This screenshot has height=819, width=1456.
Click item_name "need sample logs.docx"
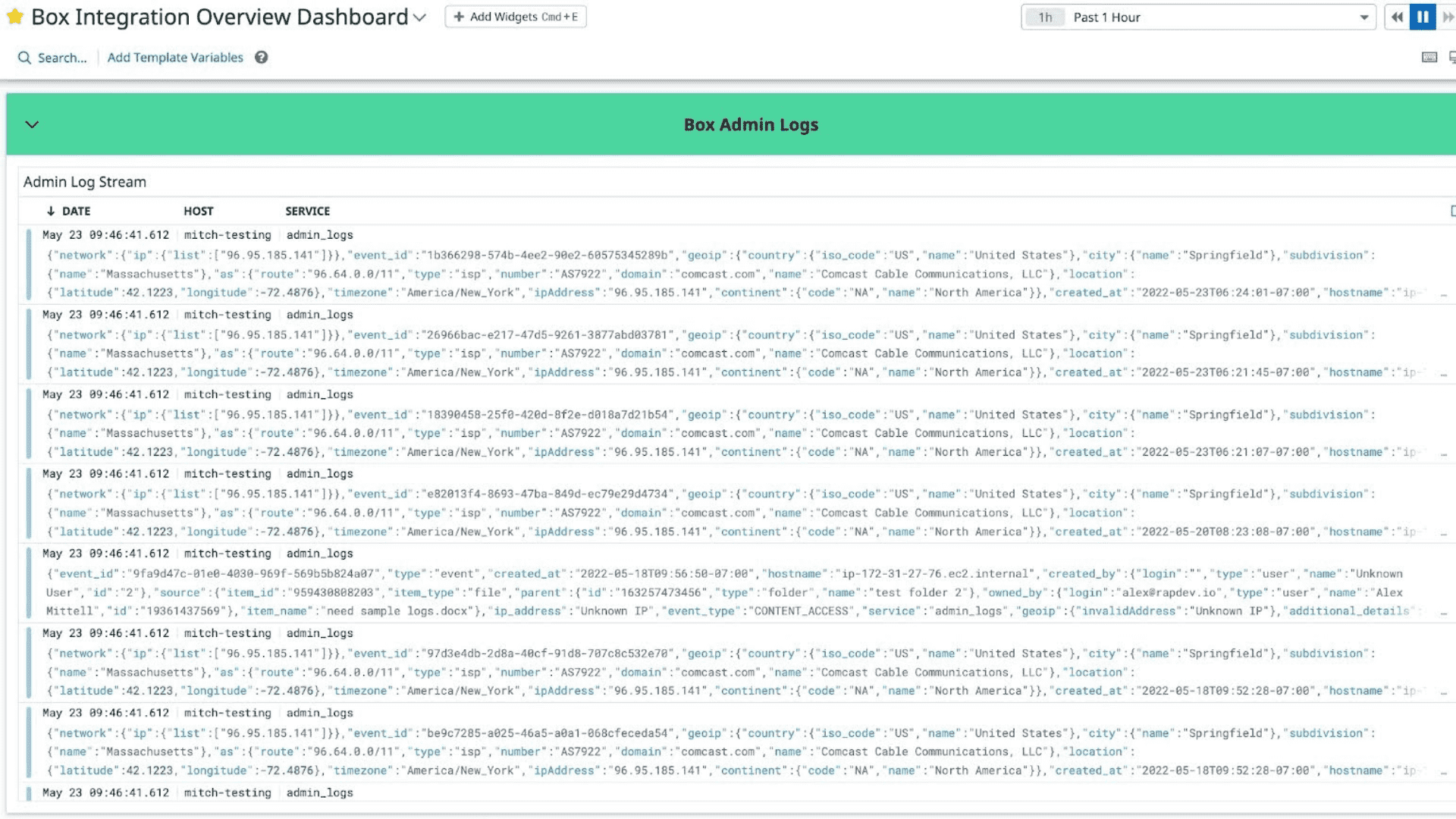click(x=399, y=611)
